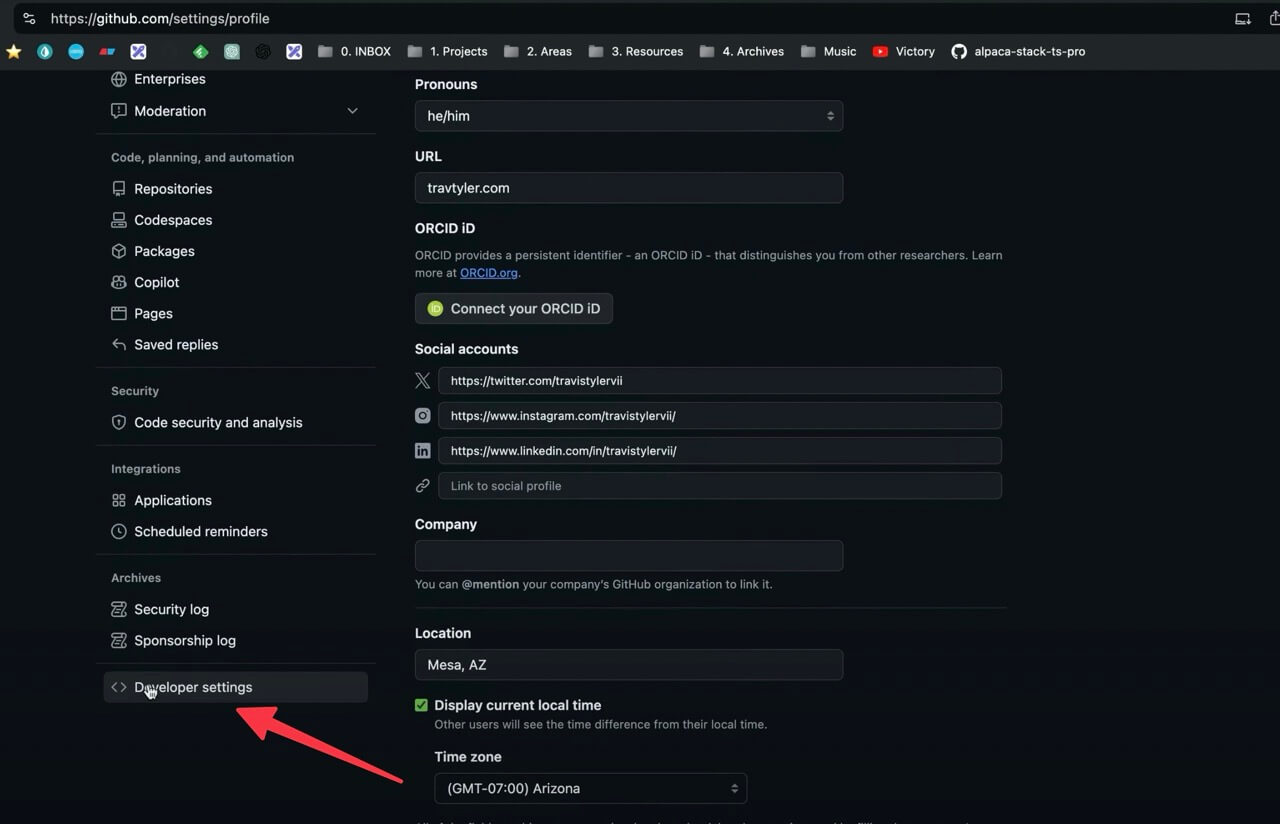1280x824 pixels.
Task: Open the ORCID.org link
Action: 488,272
